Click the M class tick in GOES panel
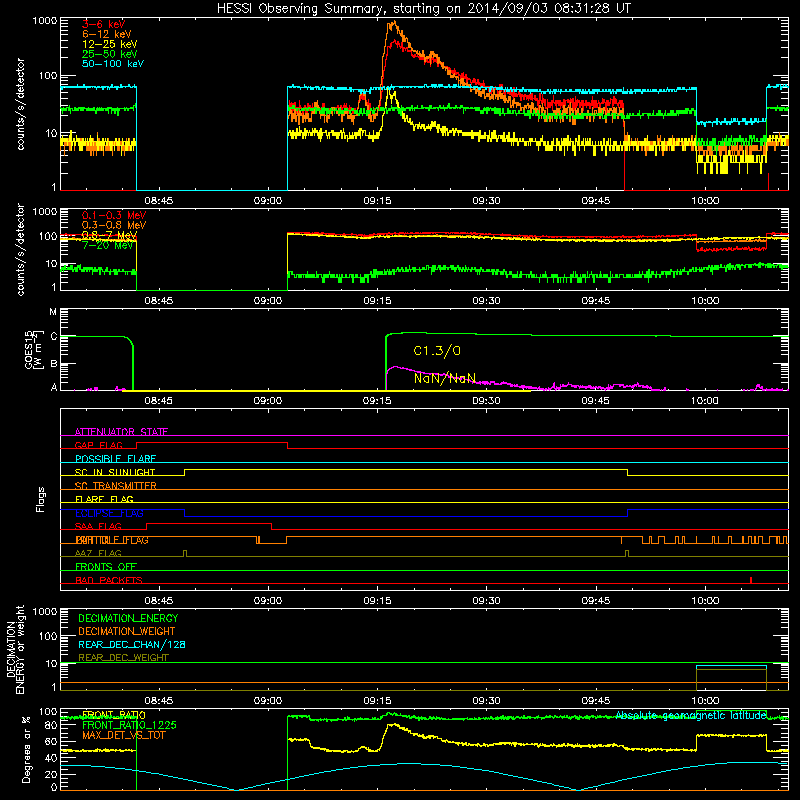The width and height of the screenshot is (800, 800). (53, 312)
